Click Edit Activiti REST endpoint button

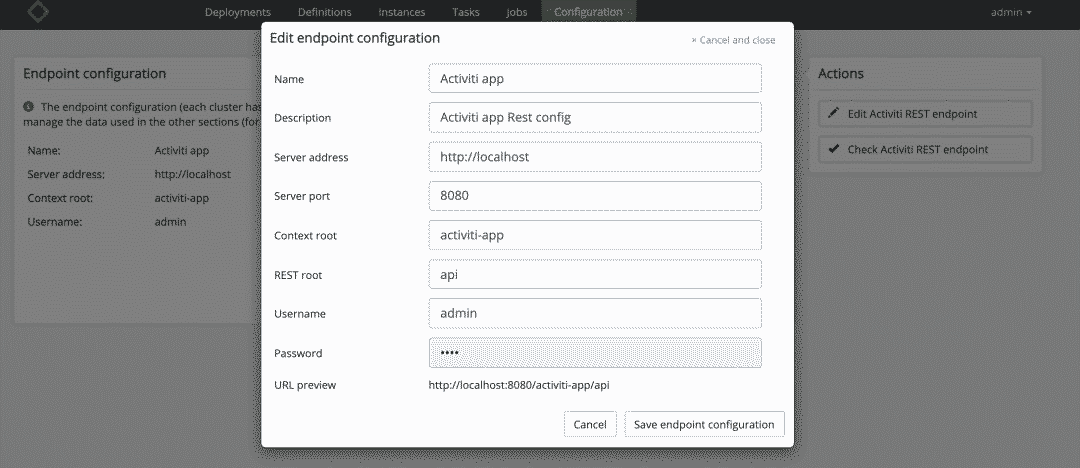tap(925, 114)
